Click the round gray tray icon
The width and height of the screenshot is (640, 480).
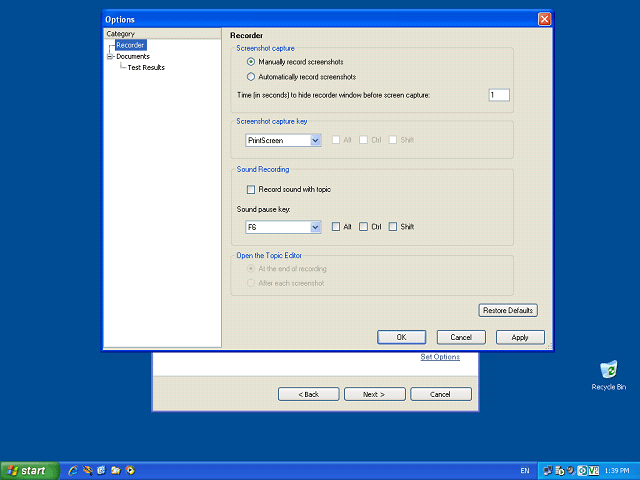(571, 471)
